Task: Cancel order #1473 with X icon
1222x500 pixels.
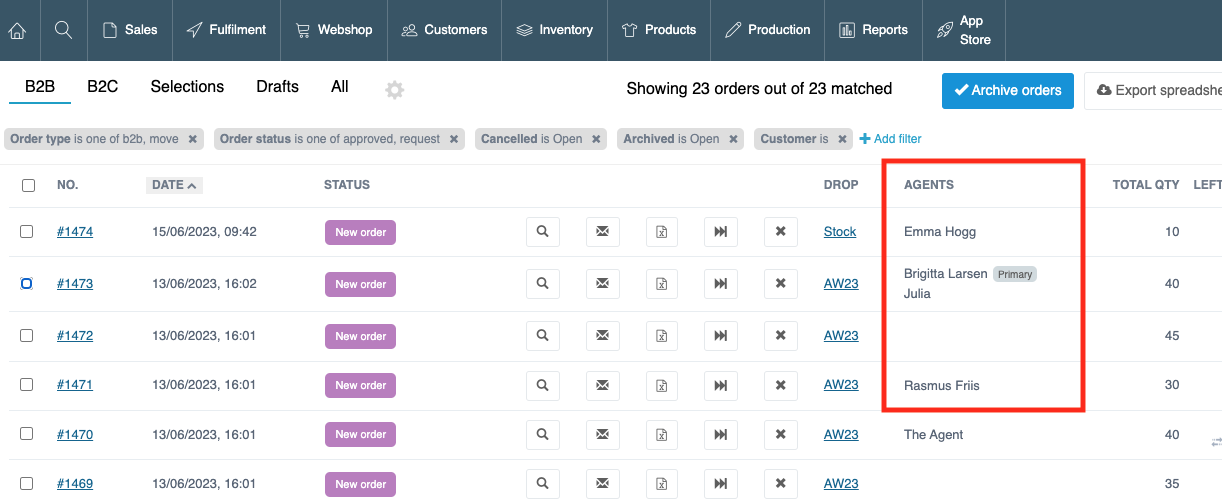Action: click(781, 284)
